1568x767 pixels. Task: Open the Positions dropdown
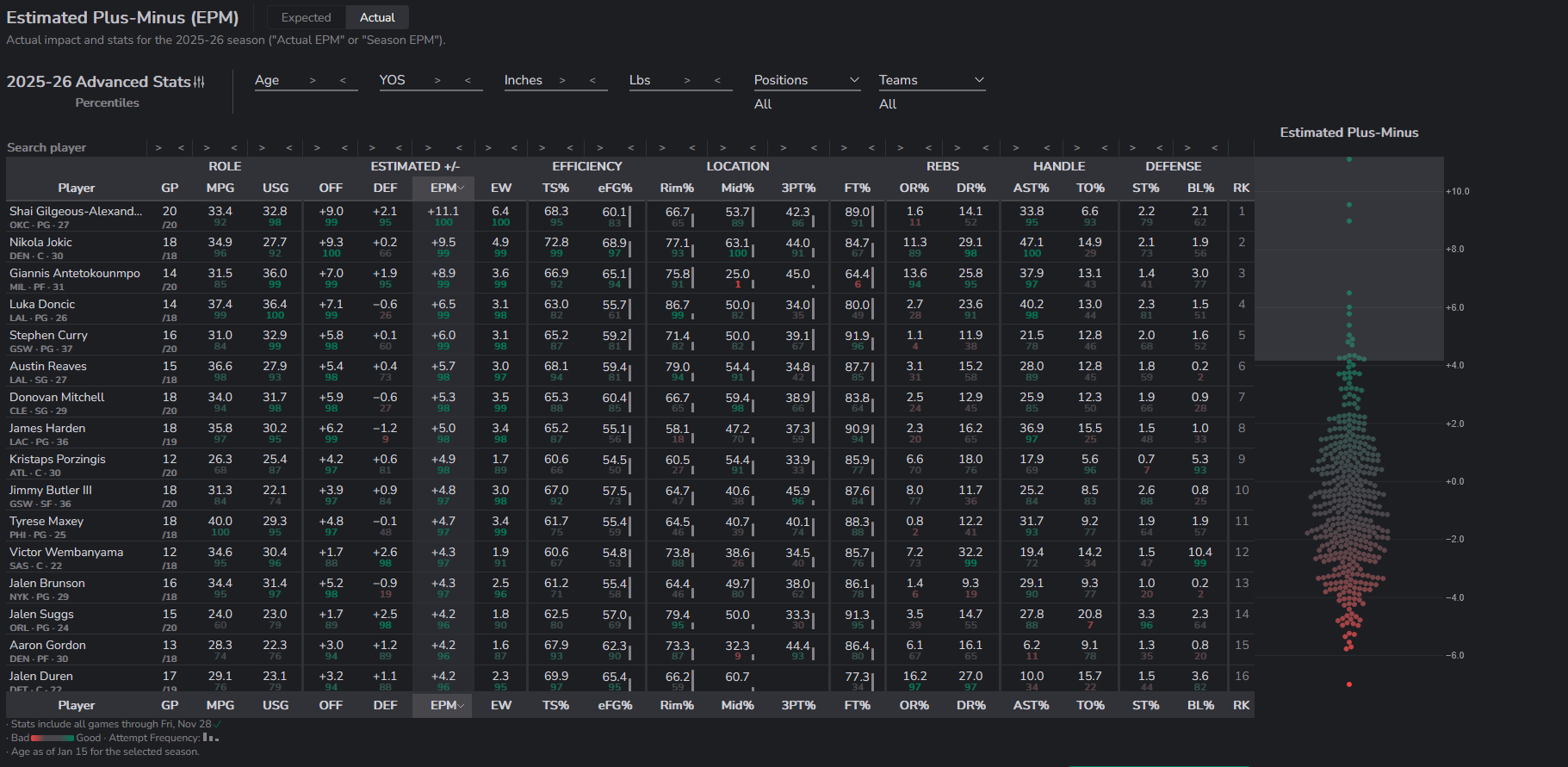(x=806, y=80)
